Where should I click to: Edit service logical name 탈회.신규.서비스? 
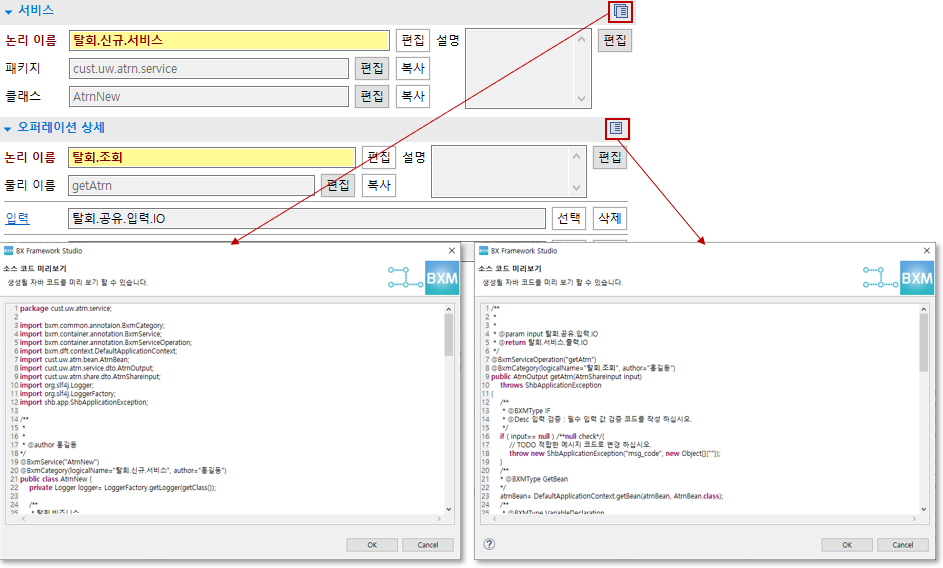[413, 40]
